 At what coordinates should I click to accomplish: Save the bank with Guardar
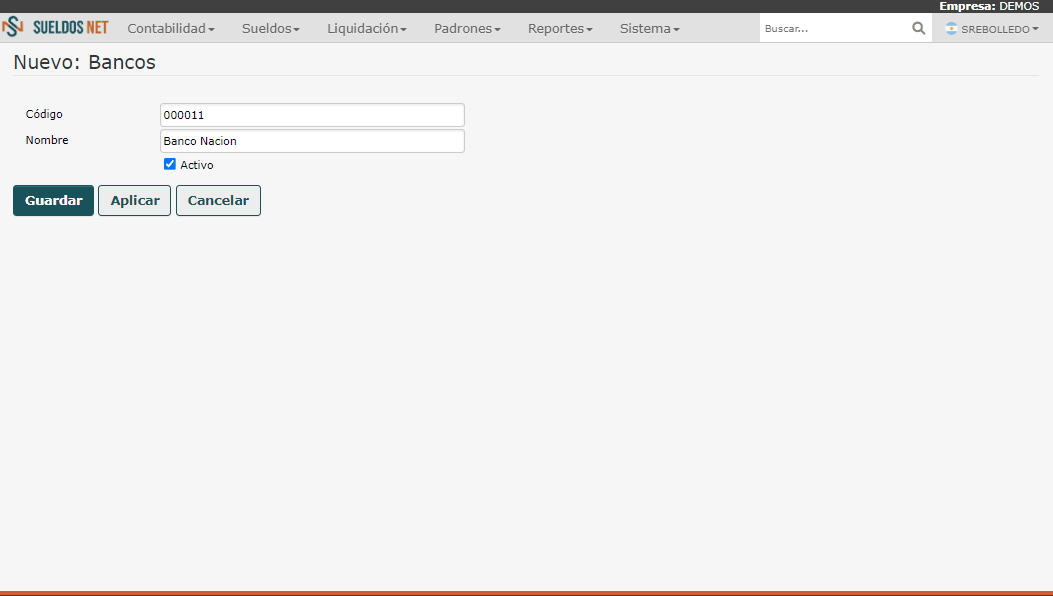54,200
